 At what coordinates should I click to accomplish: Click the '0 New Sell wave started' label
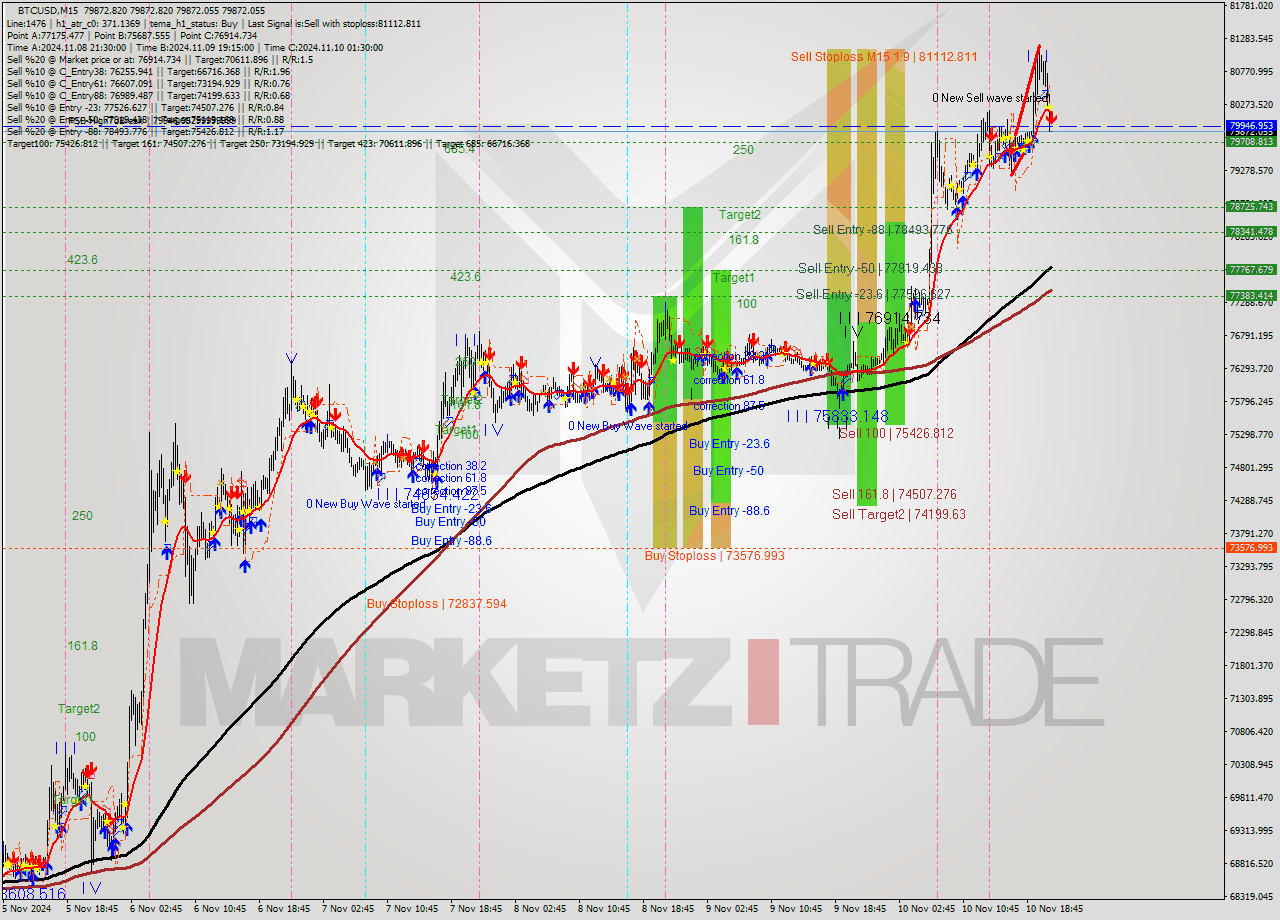click(x=990, y=98)
